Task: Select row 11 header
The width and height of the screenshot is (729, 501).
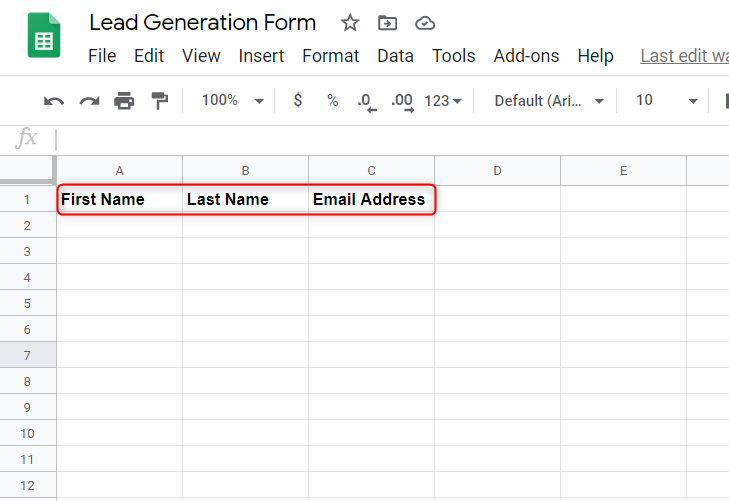Action: [x=27, y=460]
